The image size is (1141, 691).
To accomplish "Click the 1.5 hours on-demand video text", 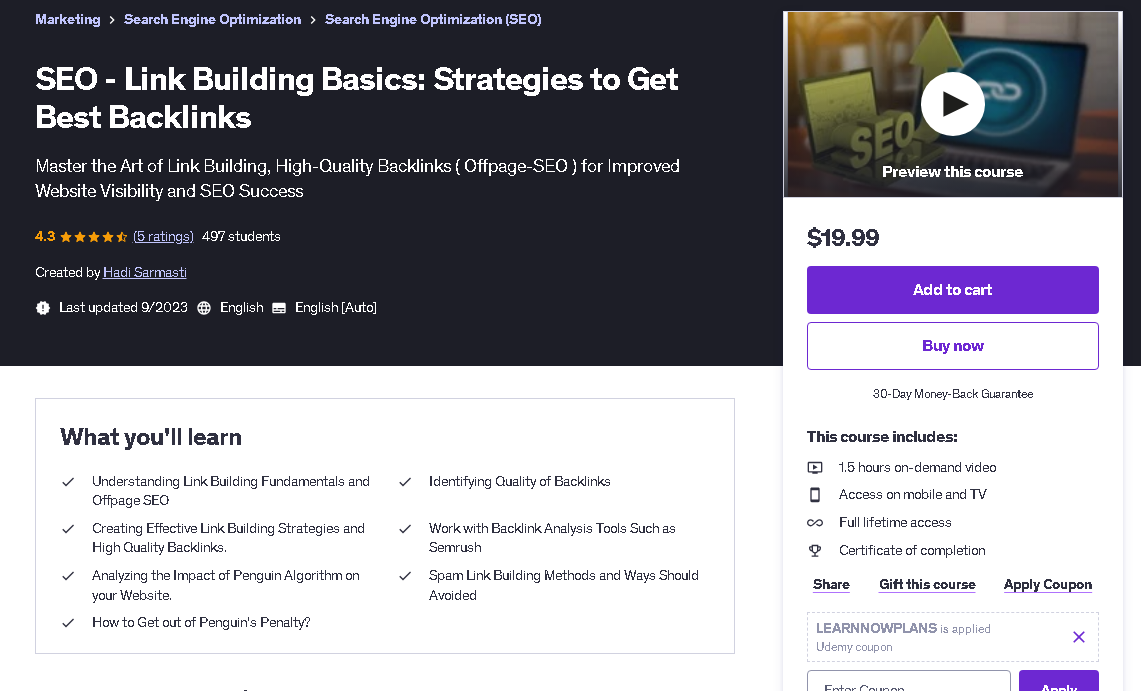I will [x=917, y=468].
